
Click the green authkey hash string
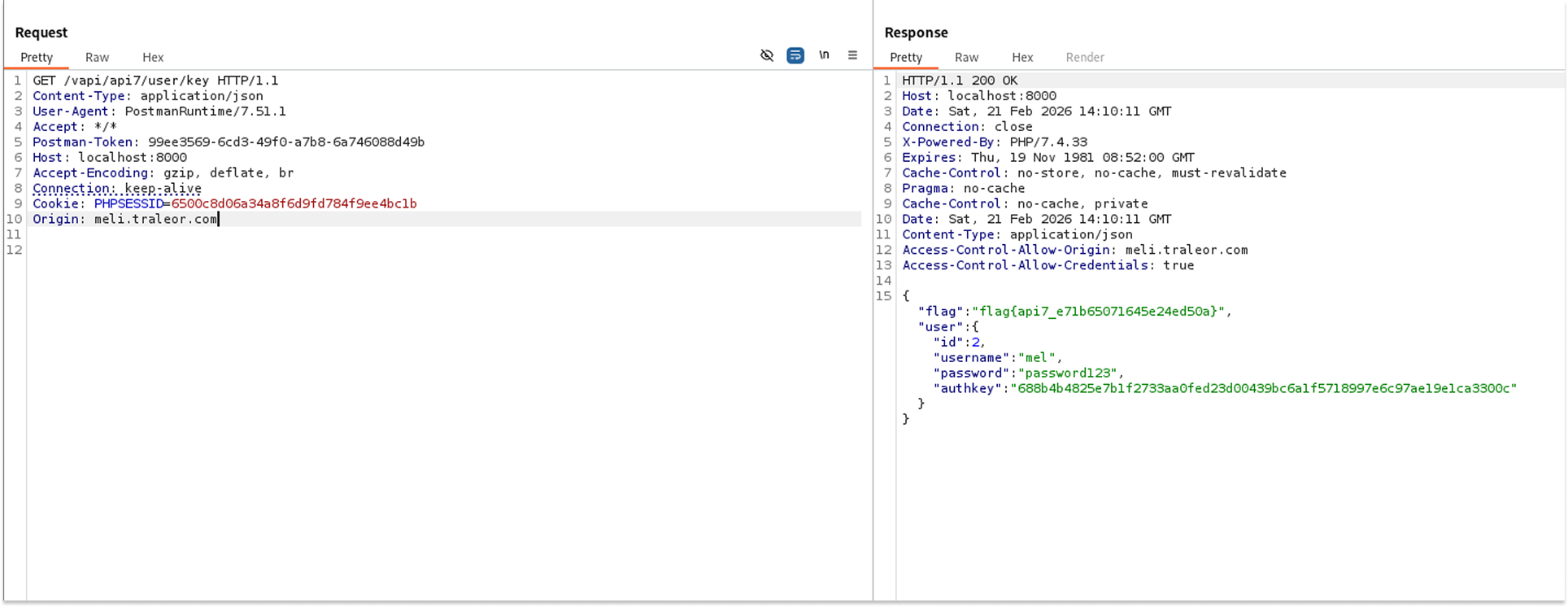(x=1263, y=388)
